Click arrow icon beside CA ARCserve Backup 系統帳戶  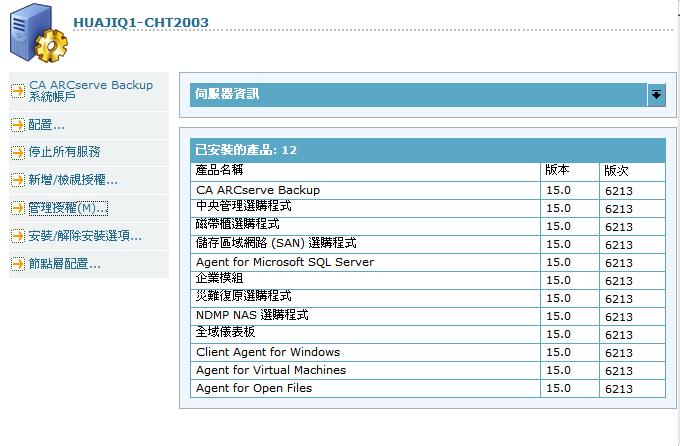point(18,91)
